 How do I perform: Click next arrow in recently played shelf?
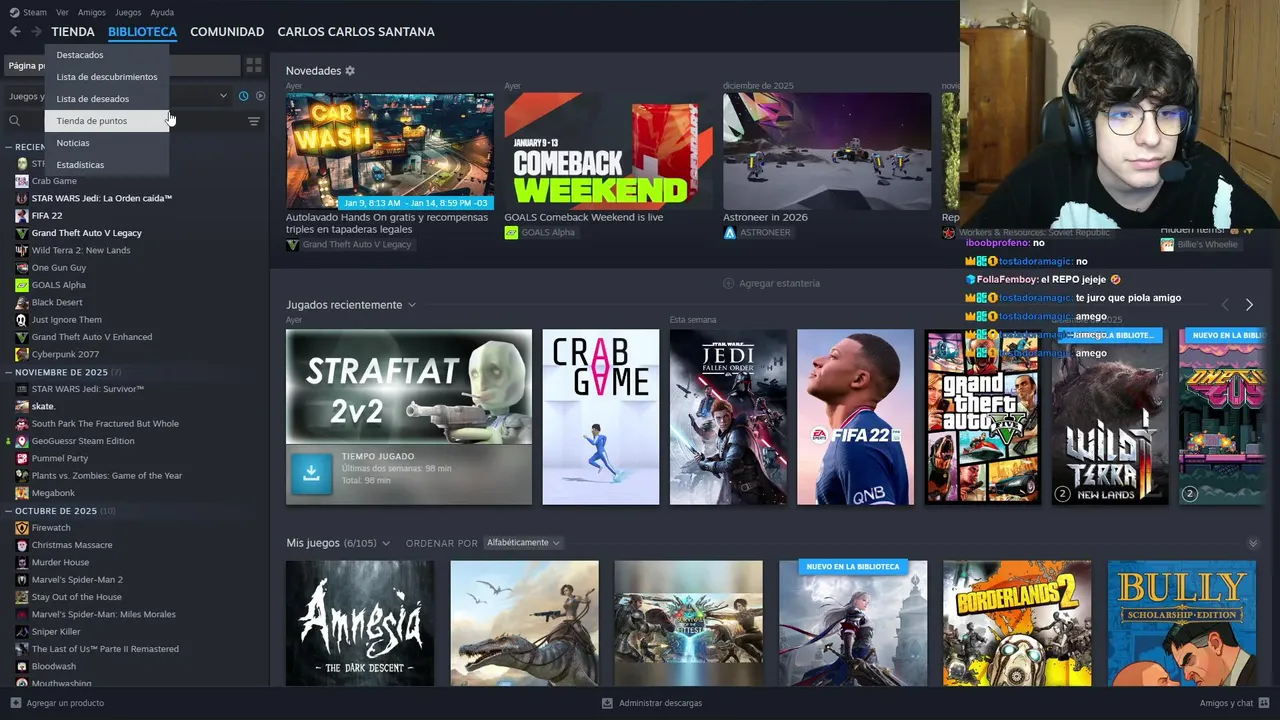[x=1249, y=304]
